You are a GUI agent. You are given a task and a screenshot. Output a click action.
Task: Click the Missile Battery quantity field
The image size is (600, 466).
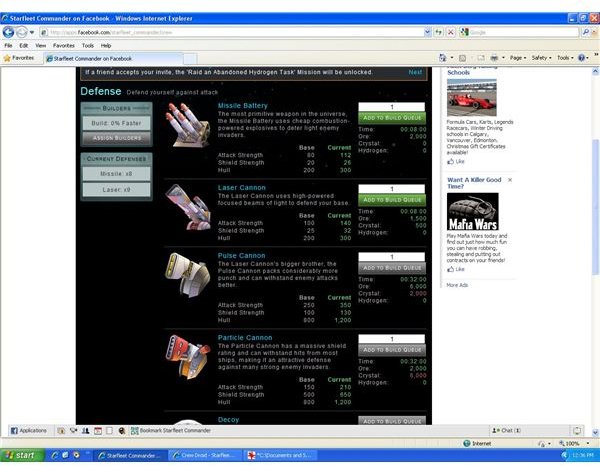[x=391, y=107]
